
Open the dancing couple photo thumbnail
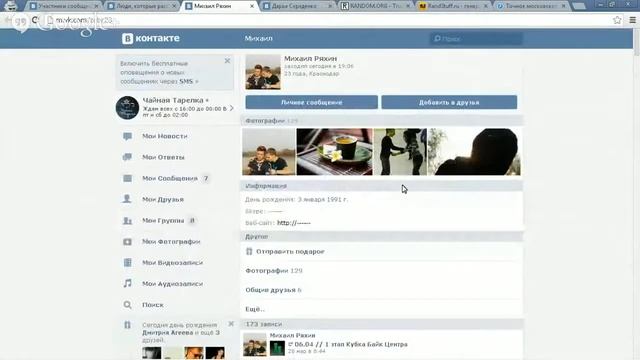(x=400, y=152)
